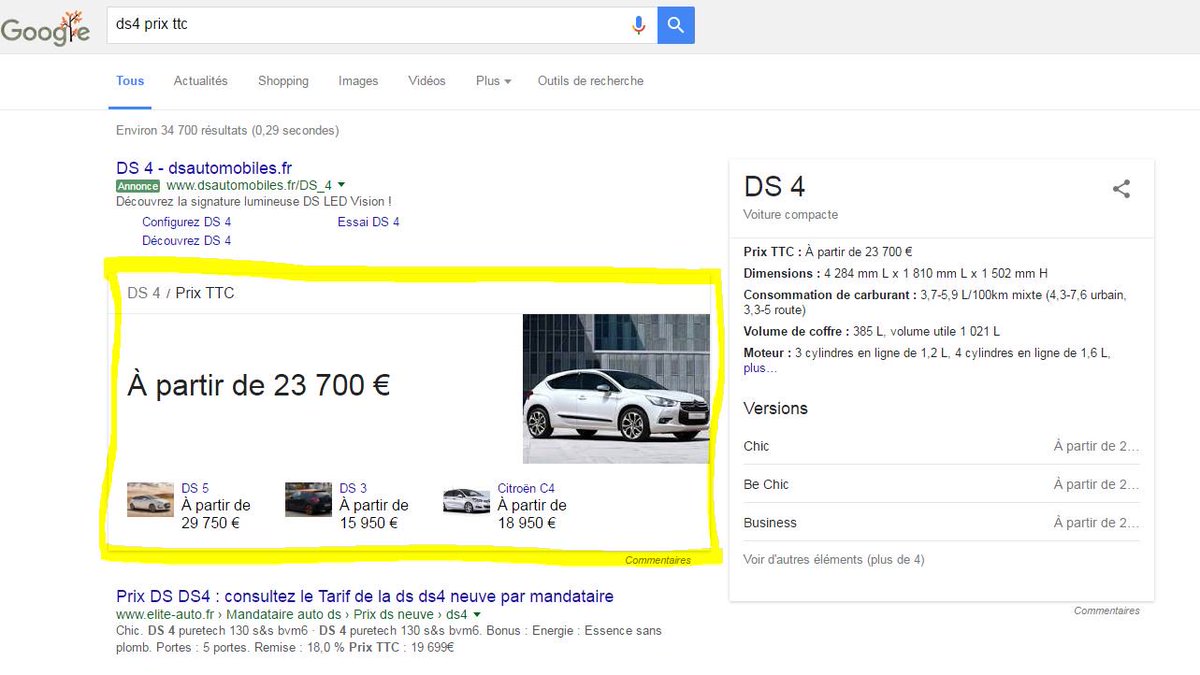1200x675 pixels.
Task: Switch to the Actualités tab
Action: click(x=201, y=81)
